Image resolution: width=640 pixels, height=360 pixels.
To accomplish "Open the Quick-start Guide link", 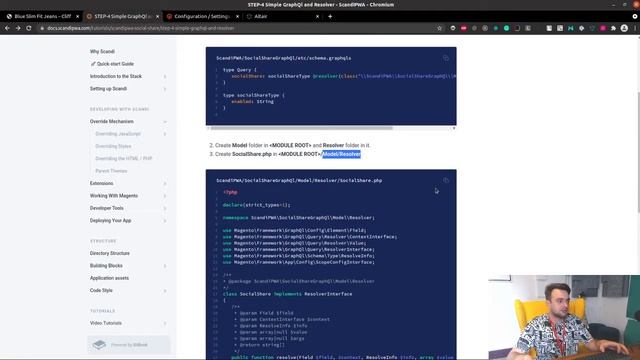I will coord(112,64).
